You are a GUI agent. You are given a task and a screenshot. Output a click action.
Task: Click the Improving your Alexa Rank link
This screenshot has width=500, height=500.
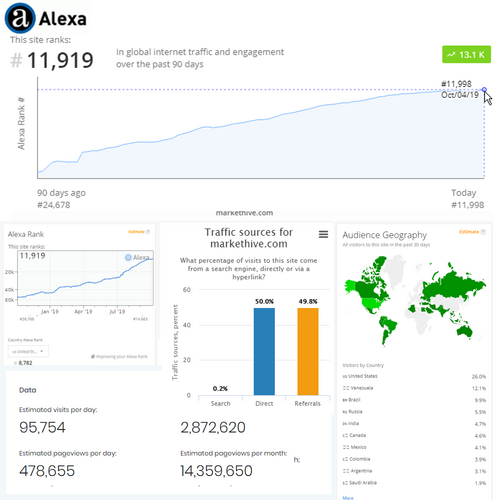119,356
